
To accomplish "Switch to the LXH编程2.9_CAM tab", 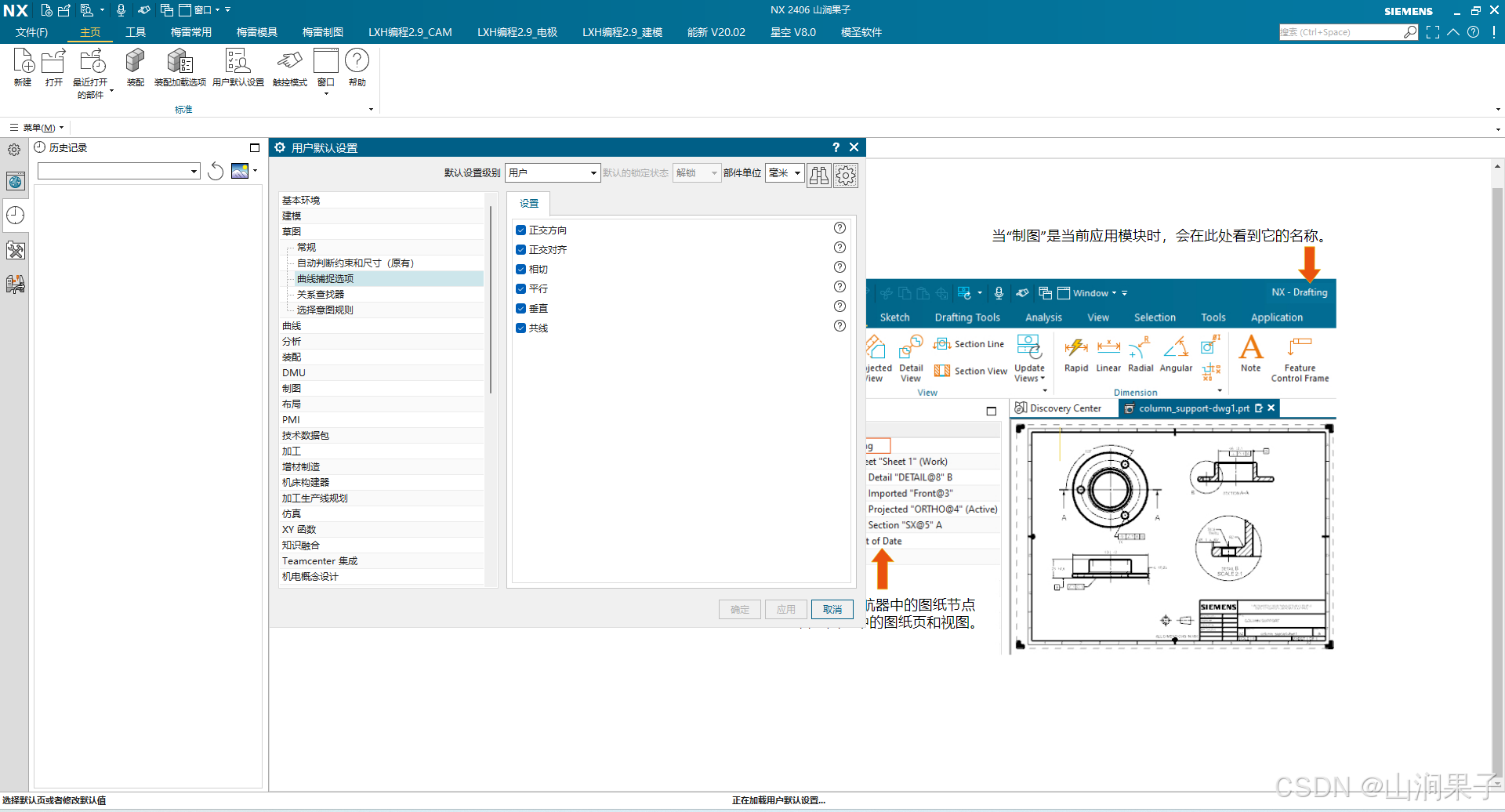I will 410,32.
